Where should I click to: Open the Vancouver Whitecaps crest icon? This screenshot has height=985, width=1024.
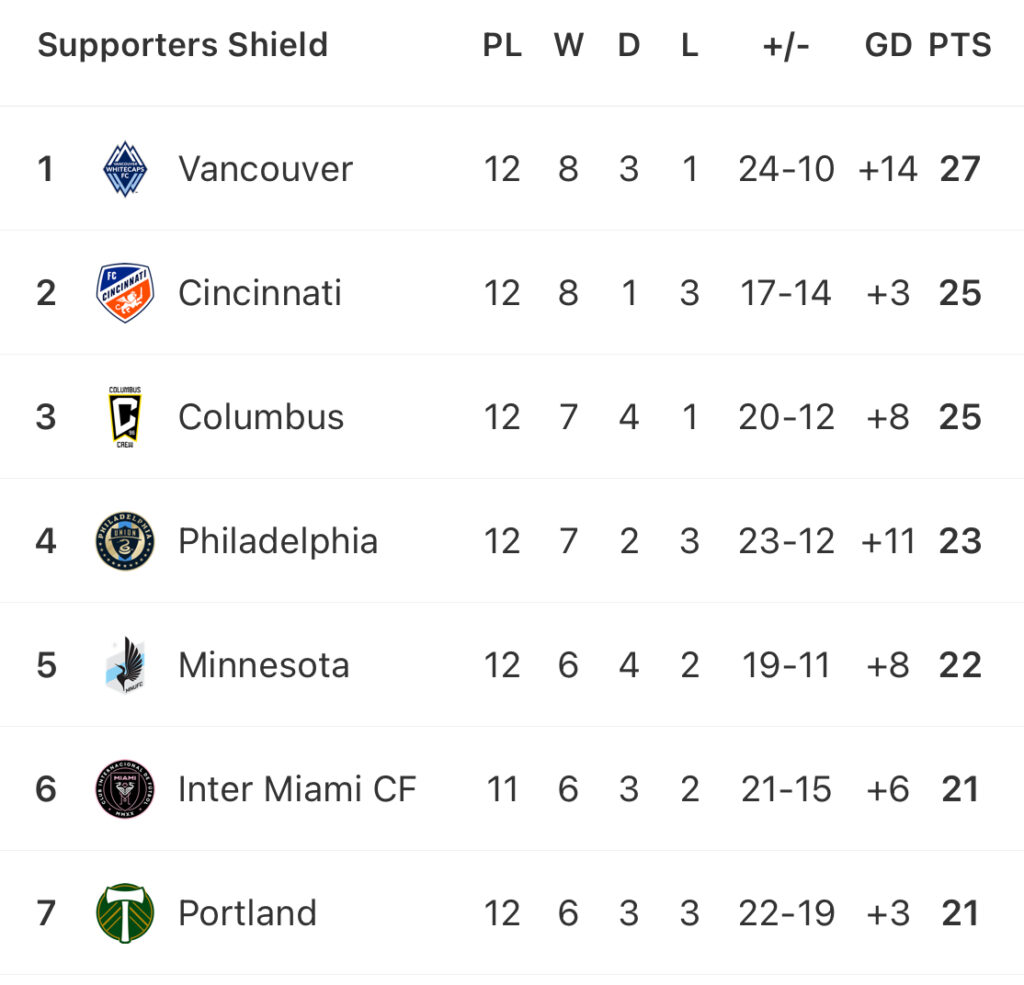click(x=125, y=169)
